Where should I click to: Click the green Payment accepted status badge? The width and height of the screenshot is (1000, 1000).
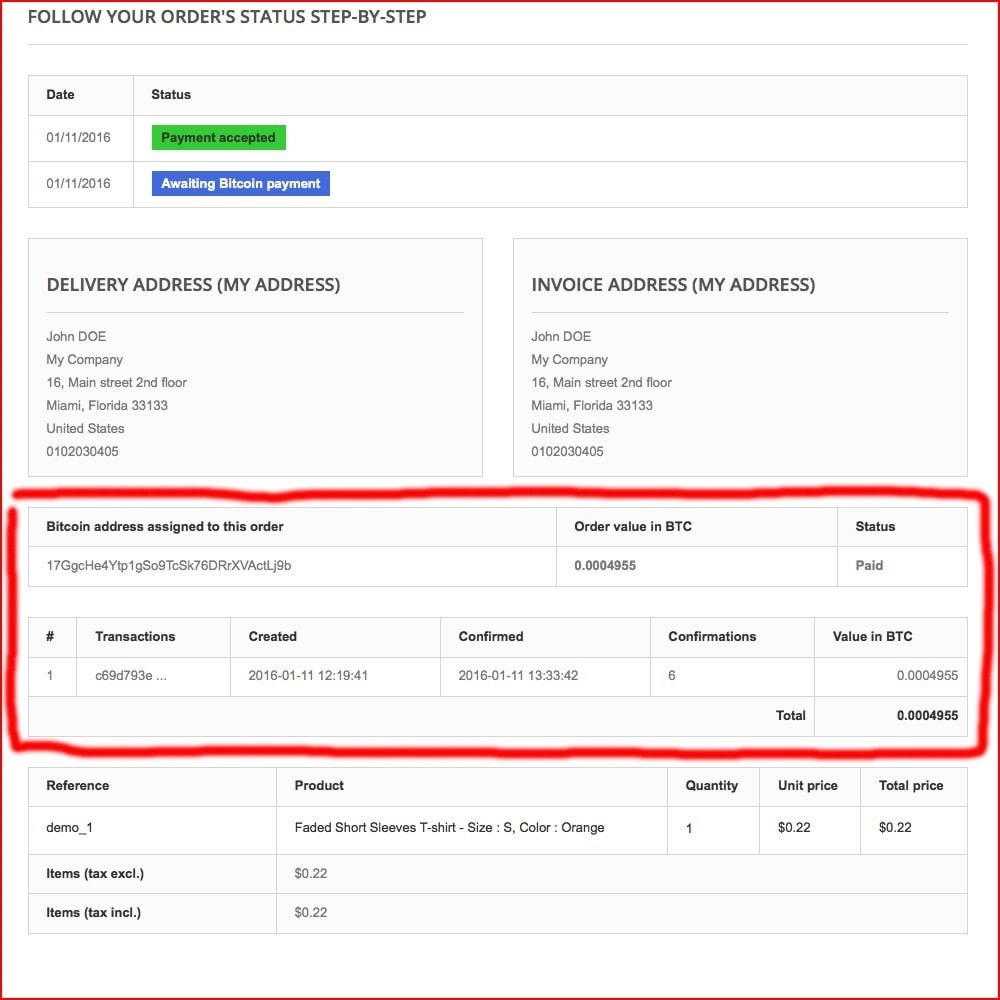[x=218, y=138]
